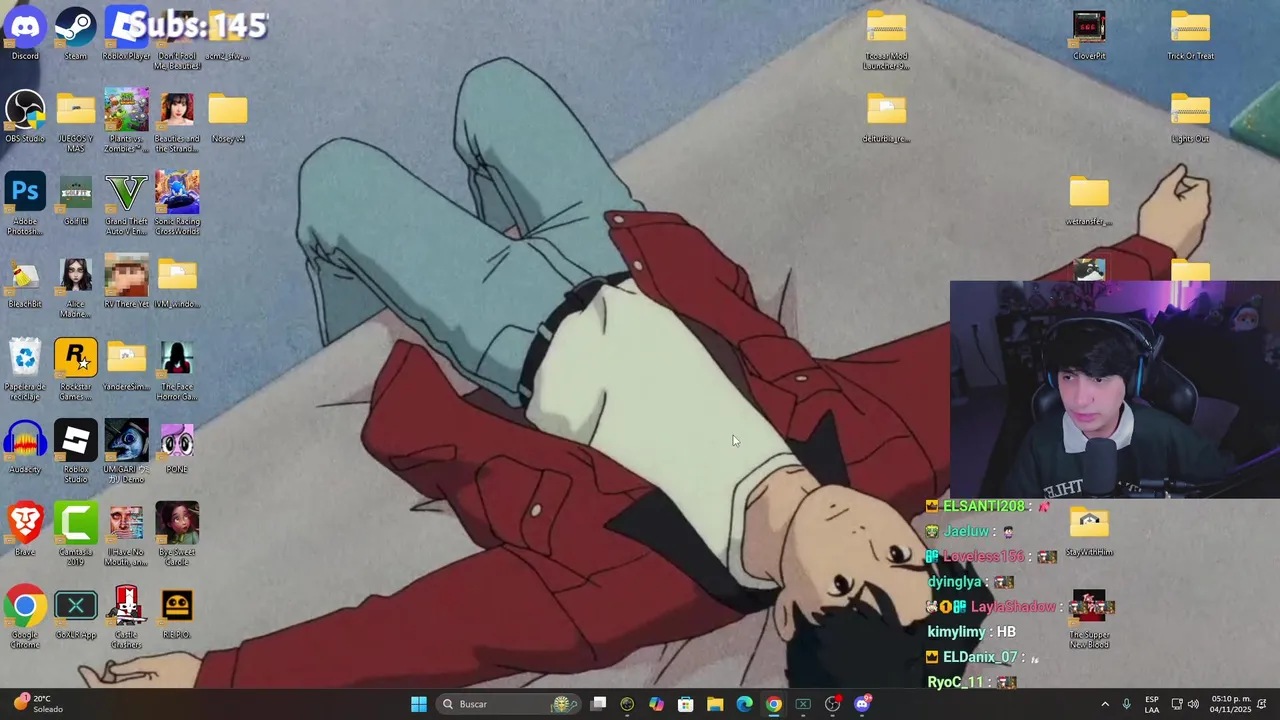
Task: Open the JUEGOS Y MAS folder
Action: pyautogui.click(x=76, y=121)
